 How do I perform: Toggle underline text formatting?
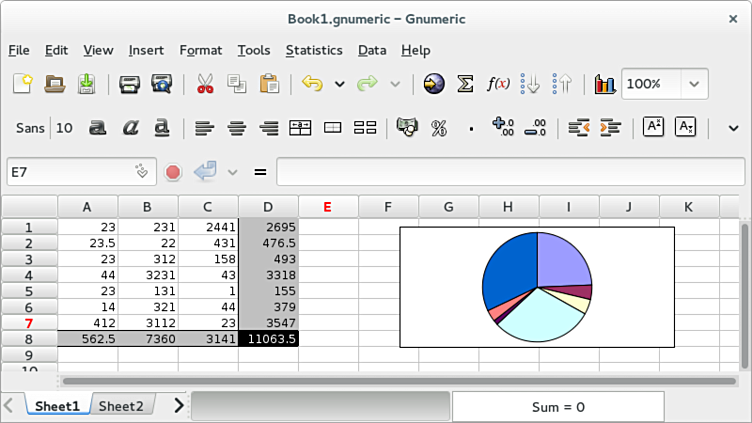click(x=162, y=128)
